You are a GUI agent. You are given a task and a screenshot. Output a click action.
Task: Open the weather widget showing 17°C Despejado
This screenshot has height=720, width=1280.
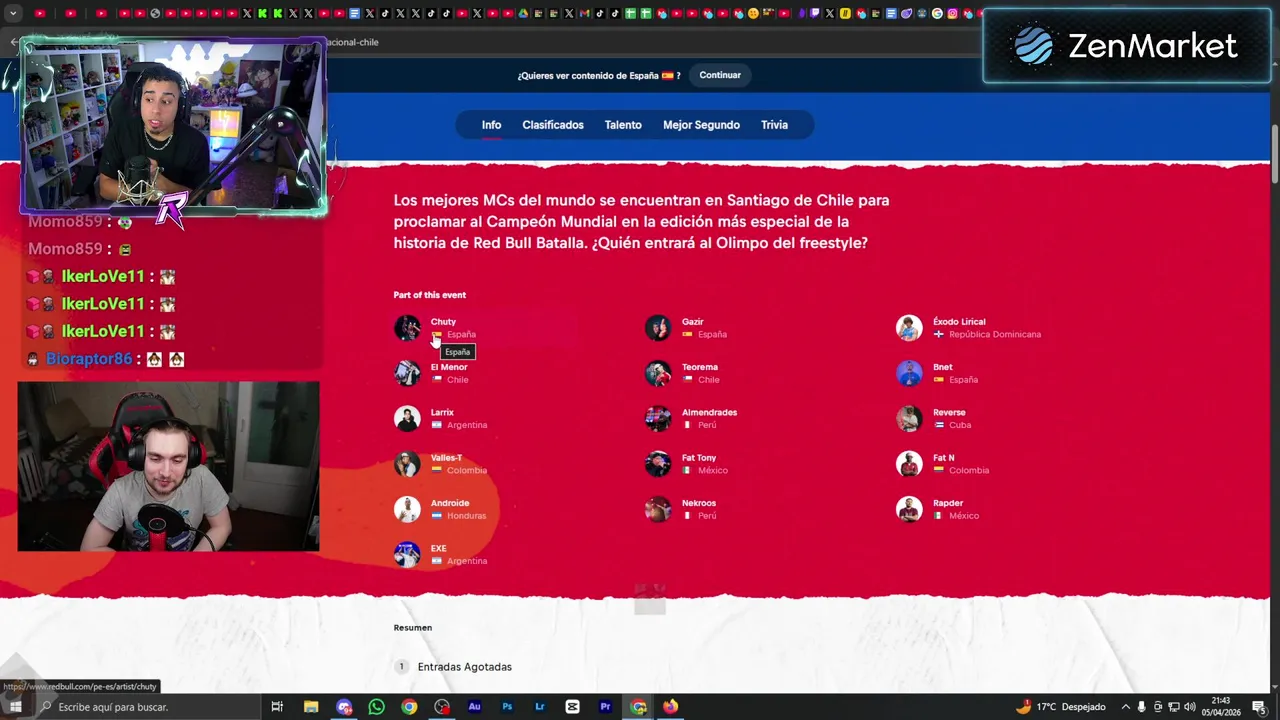(1060, 707)
